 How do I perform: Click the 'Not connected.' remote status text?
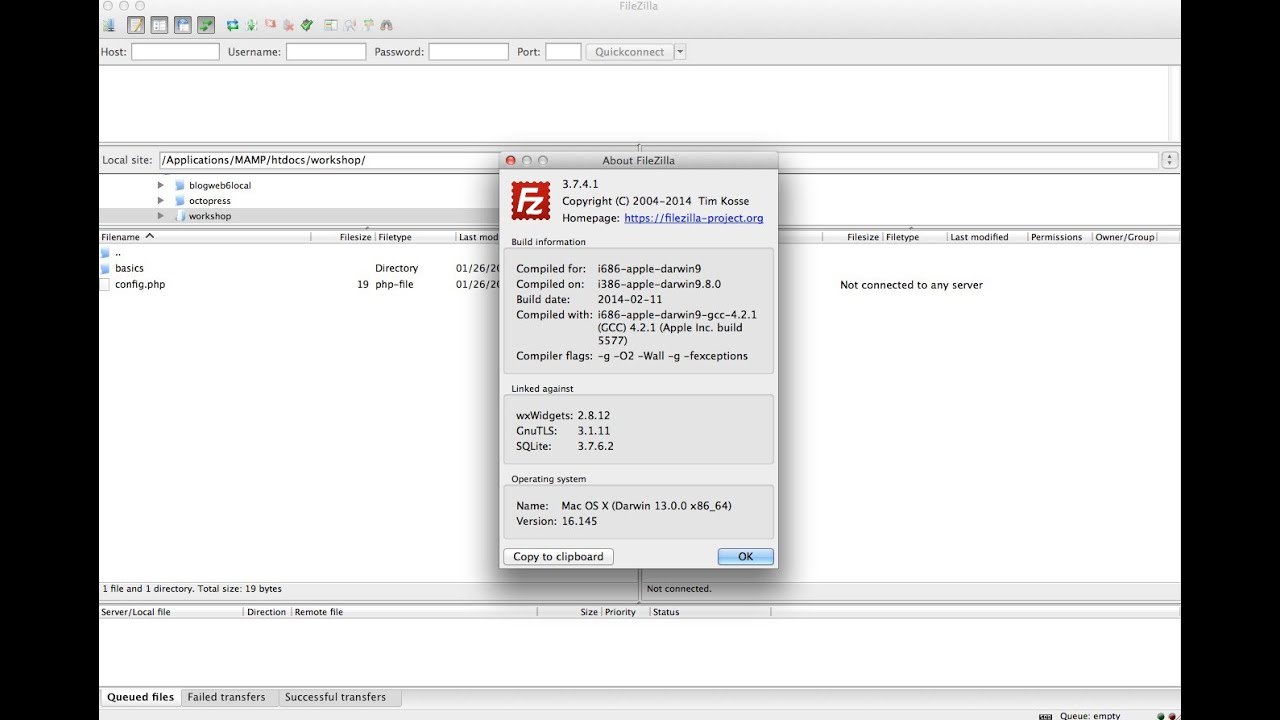[x=679, y=589]
